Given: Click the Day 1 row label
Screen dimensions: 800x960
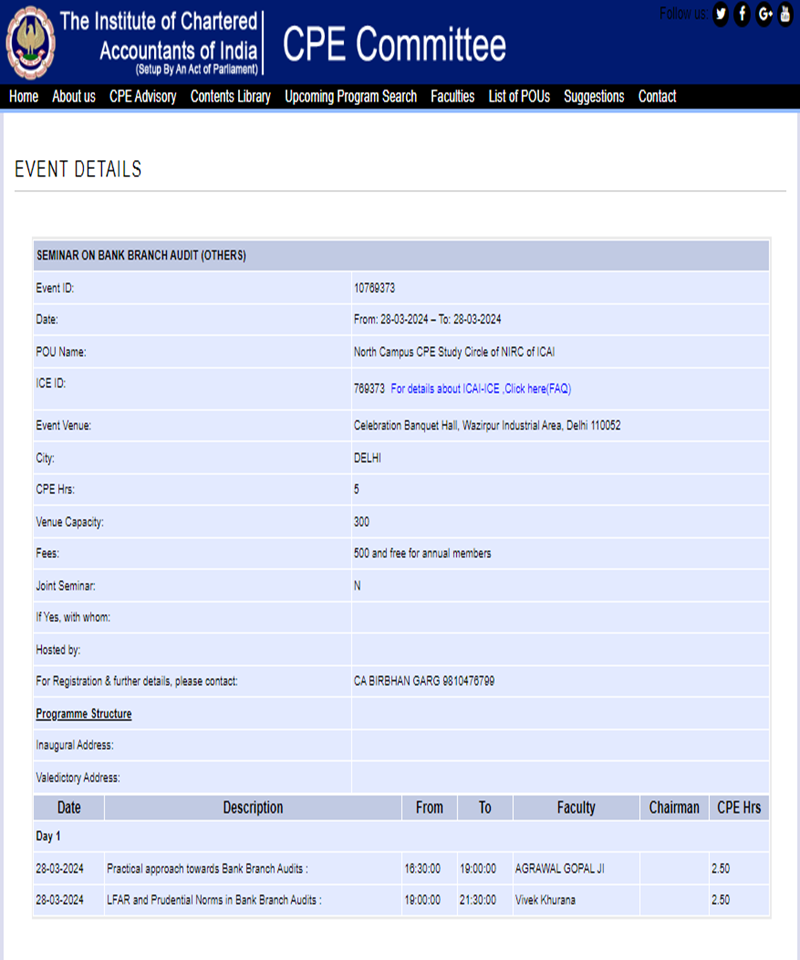Looking at the screenshot, I should click(48, 836).
